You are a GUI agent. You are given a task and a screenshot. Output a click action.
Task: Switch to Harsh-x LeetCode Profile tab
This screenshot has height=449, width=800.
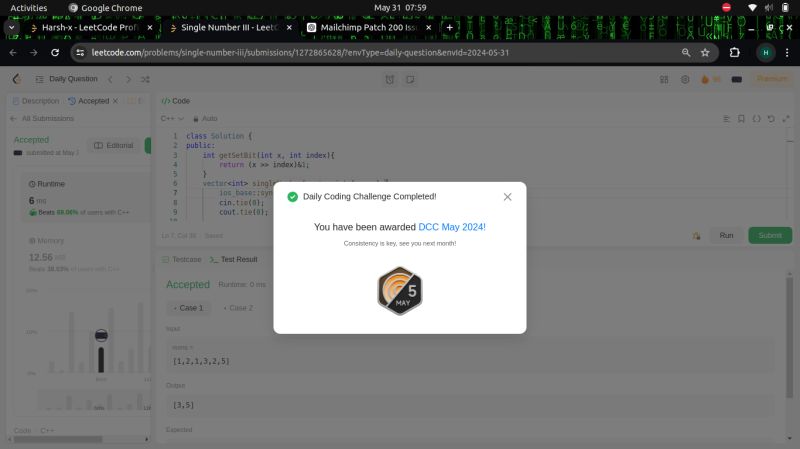pos(89,28)
